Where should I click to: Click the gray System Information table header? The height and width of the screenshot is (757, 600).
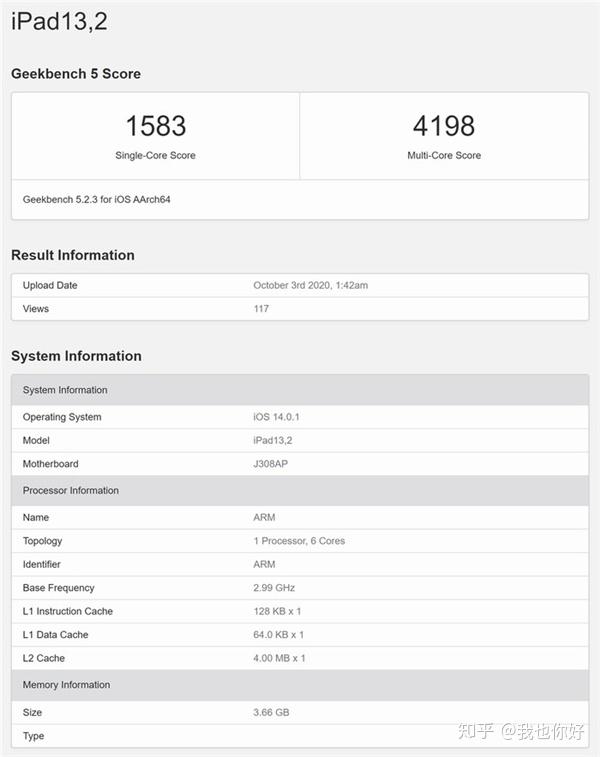300,390
